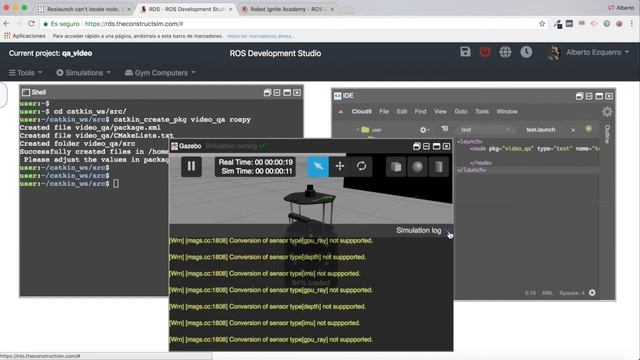Open the Outline side panel in the IDE
Viewport: 640px width, 360px height.
pyautogui.click(x=607, y=134)
